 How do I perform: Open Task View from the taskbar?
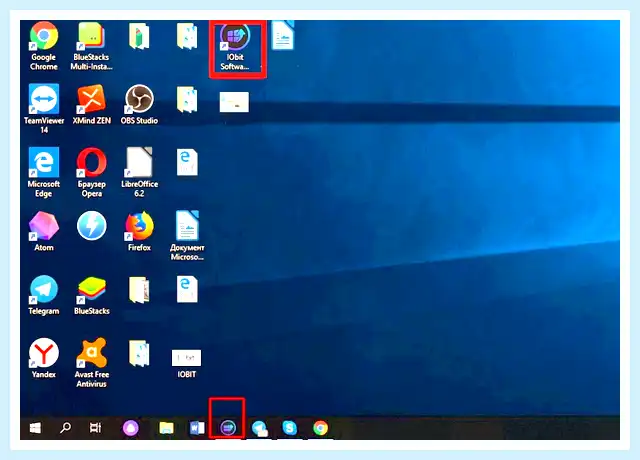[x=96, y=428]
